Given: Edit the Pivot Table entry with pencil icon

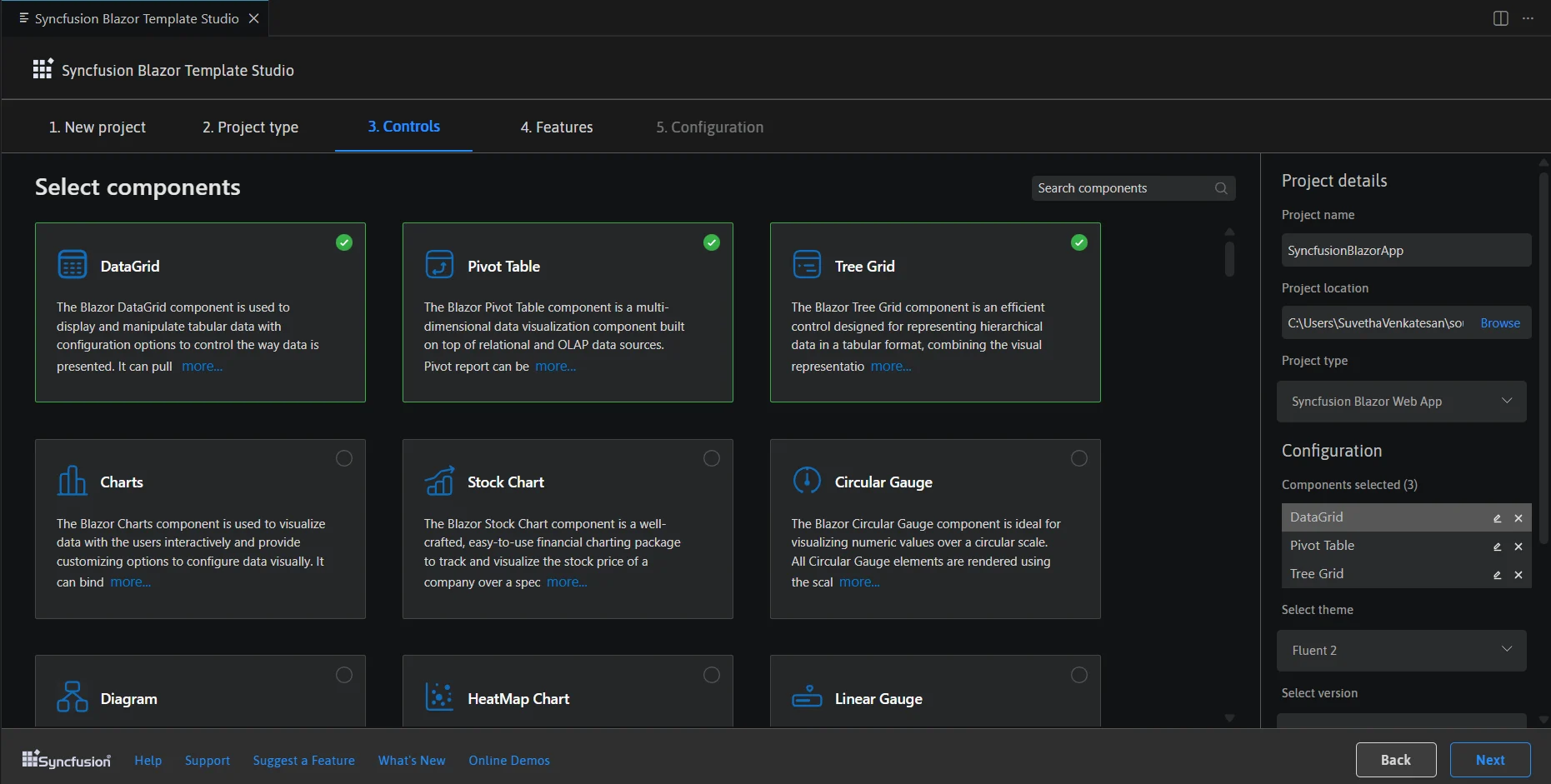Looking at the screenshot, I should [1497, 547].
